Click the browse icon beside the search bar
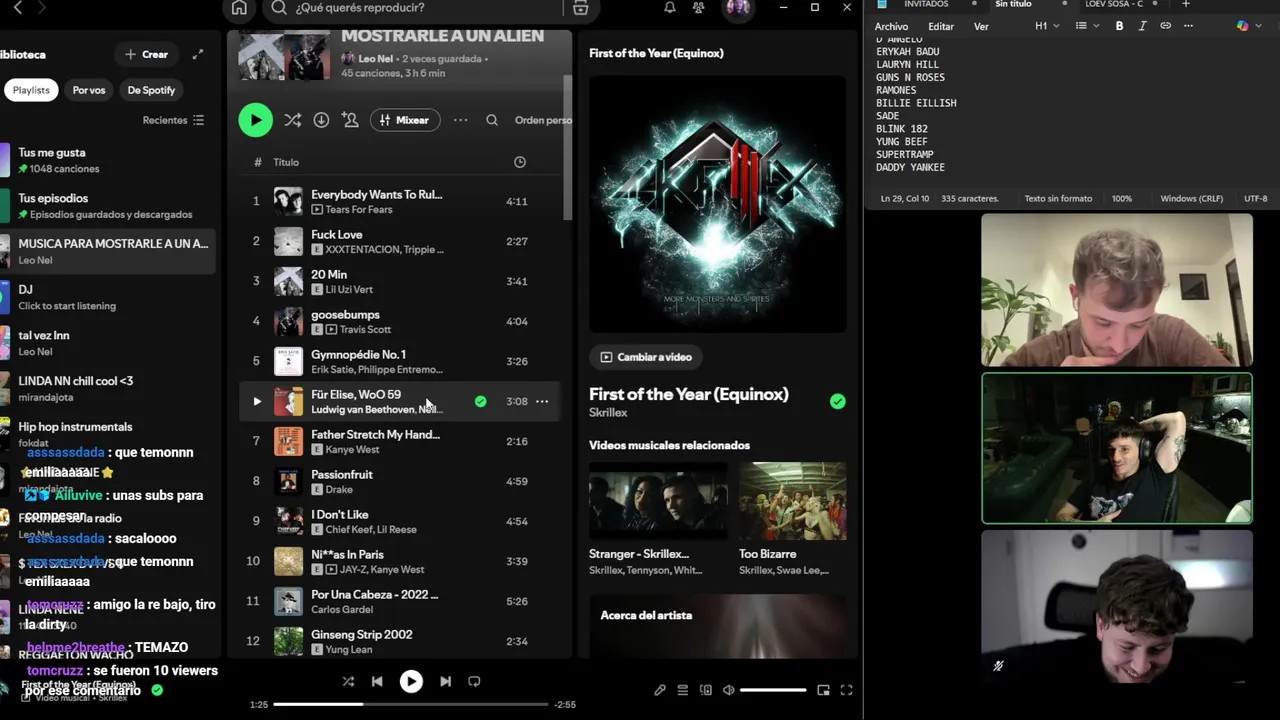This screenshot has height=720, width=1280. click(581, 8)
